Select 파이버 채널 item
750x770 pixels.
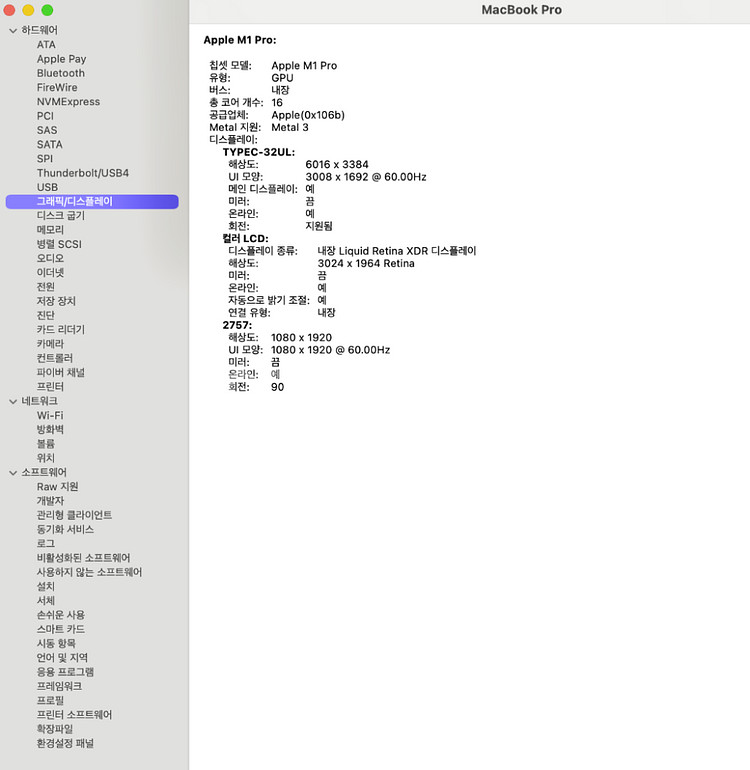61,372
